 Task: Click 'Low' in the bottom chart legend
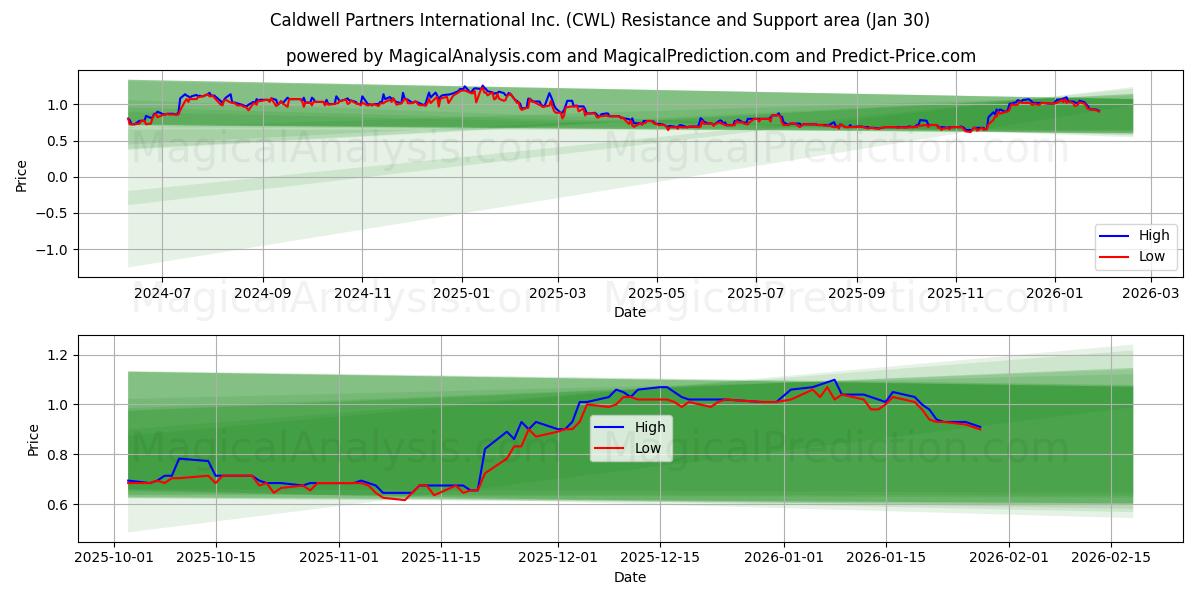click(648, 448)
